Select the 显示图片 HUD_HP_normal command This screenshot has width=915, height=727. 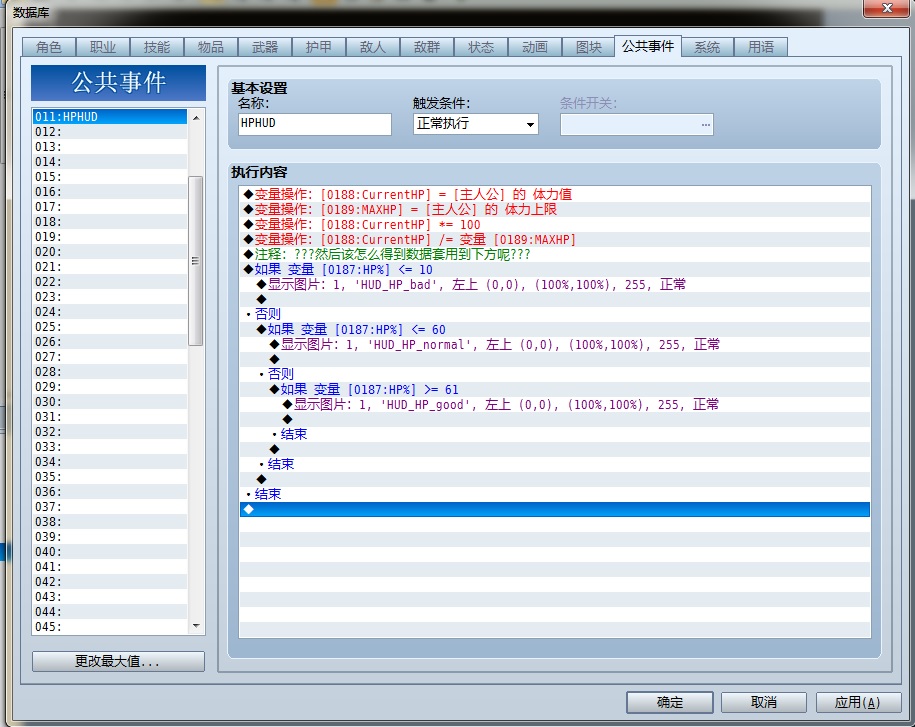click(555, 345)
